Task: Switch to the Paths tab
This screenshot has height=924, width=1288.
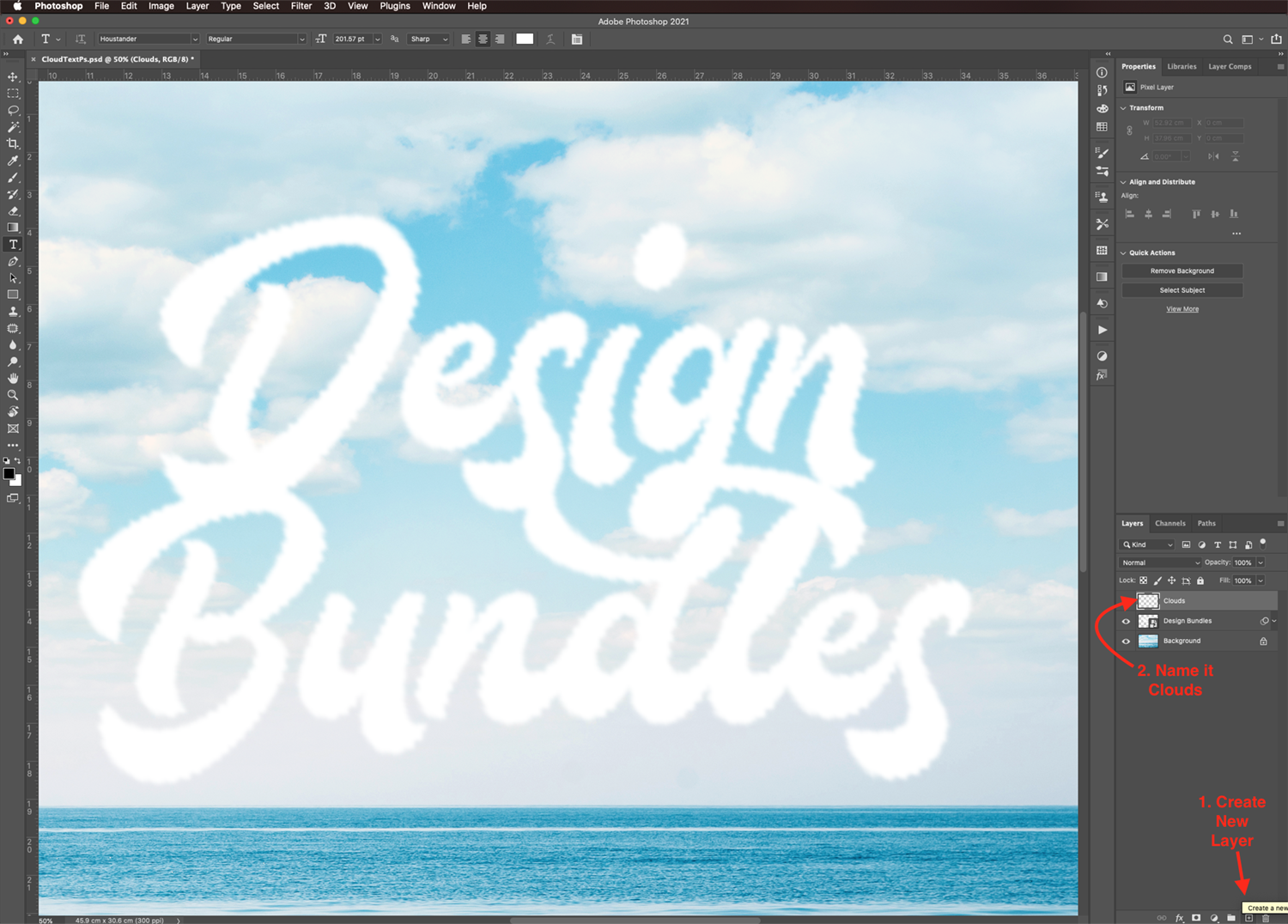Action: pos(1206,523)
